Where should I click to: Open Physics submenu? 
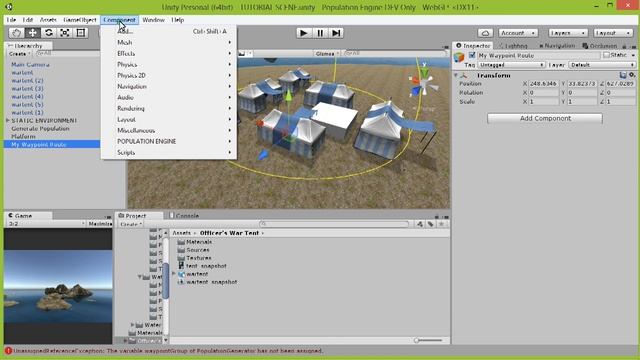(x=169, y=64)
